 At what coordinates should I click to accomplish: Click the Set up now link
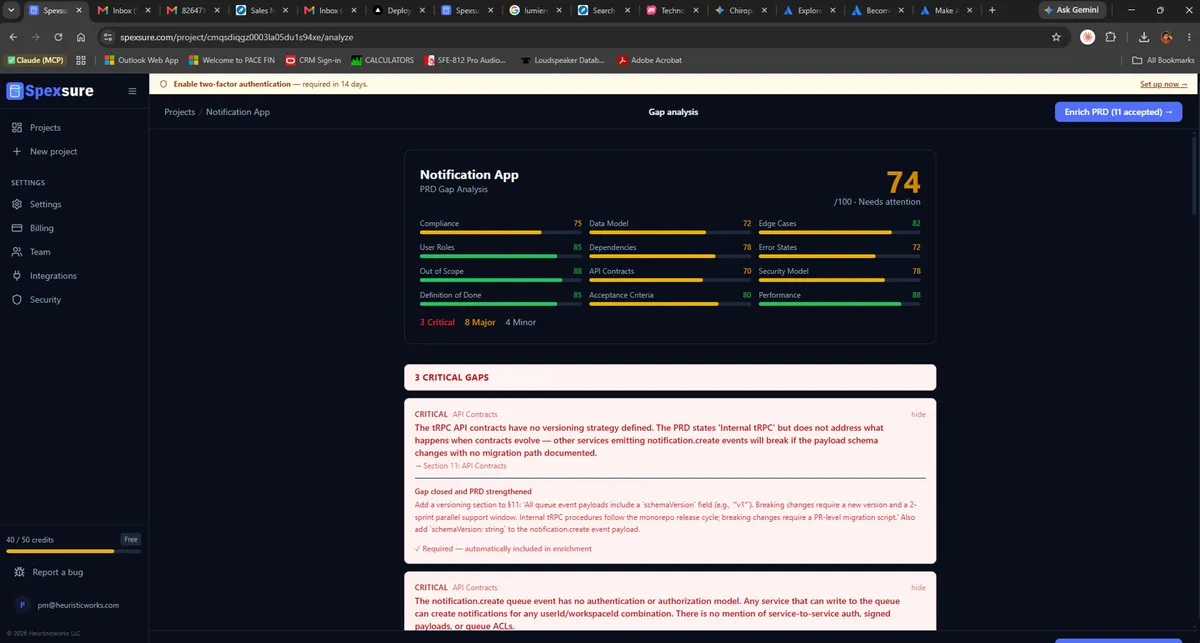[x=1164, y=84]
